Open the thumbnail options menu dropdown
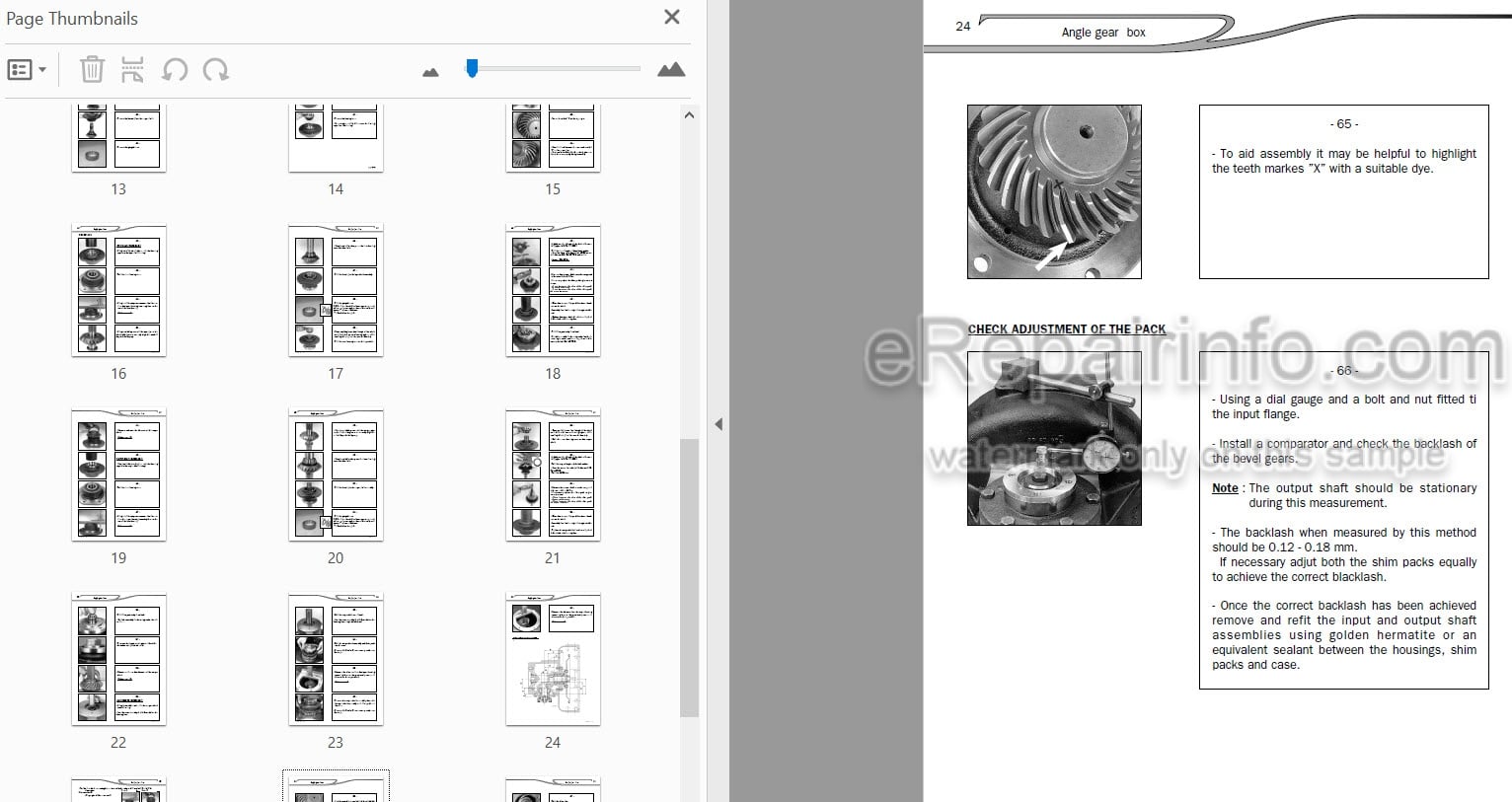 pyautogui.click(x=27, y=70)
